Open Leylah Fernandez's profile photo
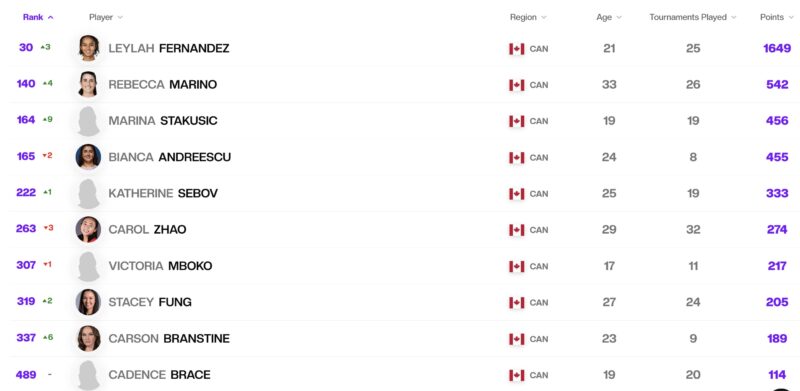Screen dimensions: 800x391 point(89,48)
